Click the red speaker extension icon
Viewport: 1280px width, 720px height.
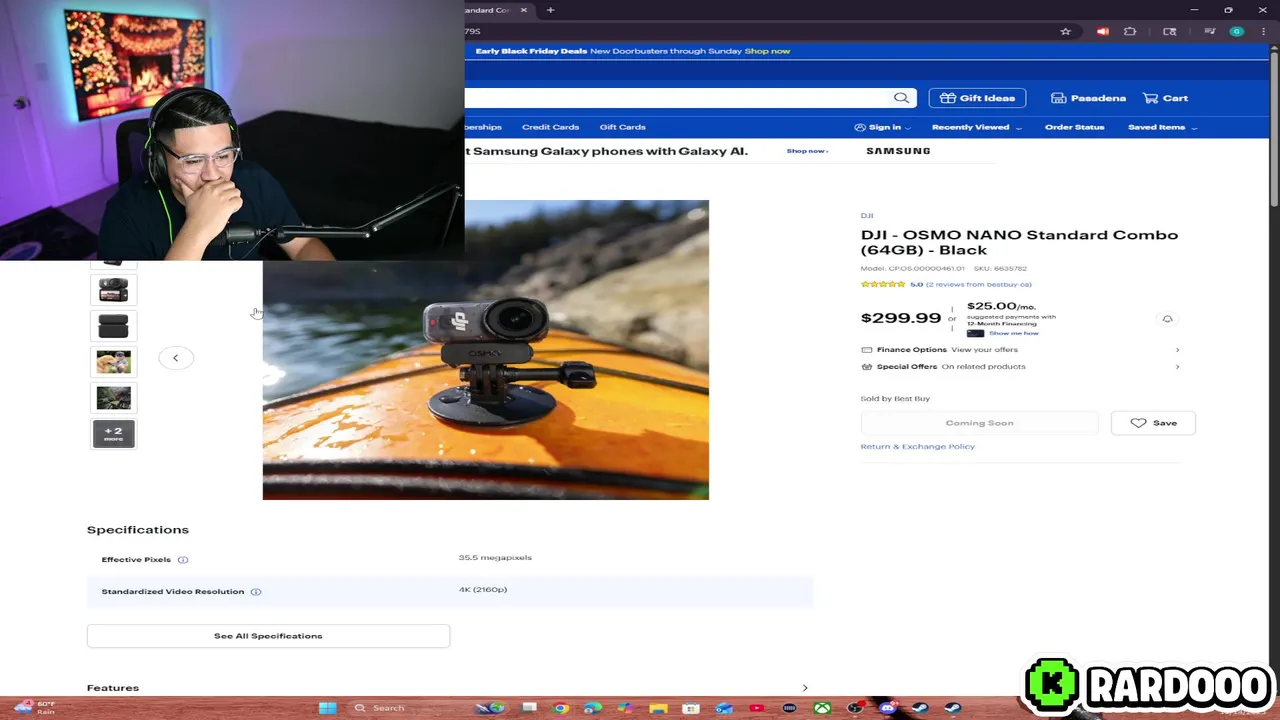[x=1102, y=31]
